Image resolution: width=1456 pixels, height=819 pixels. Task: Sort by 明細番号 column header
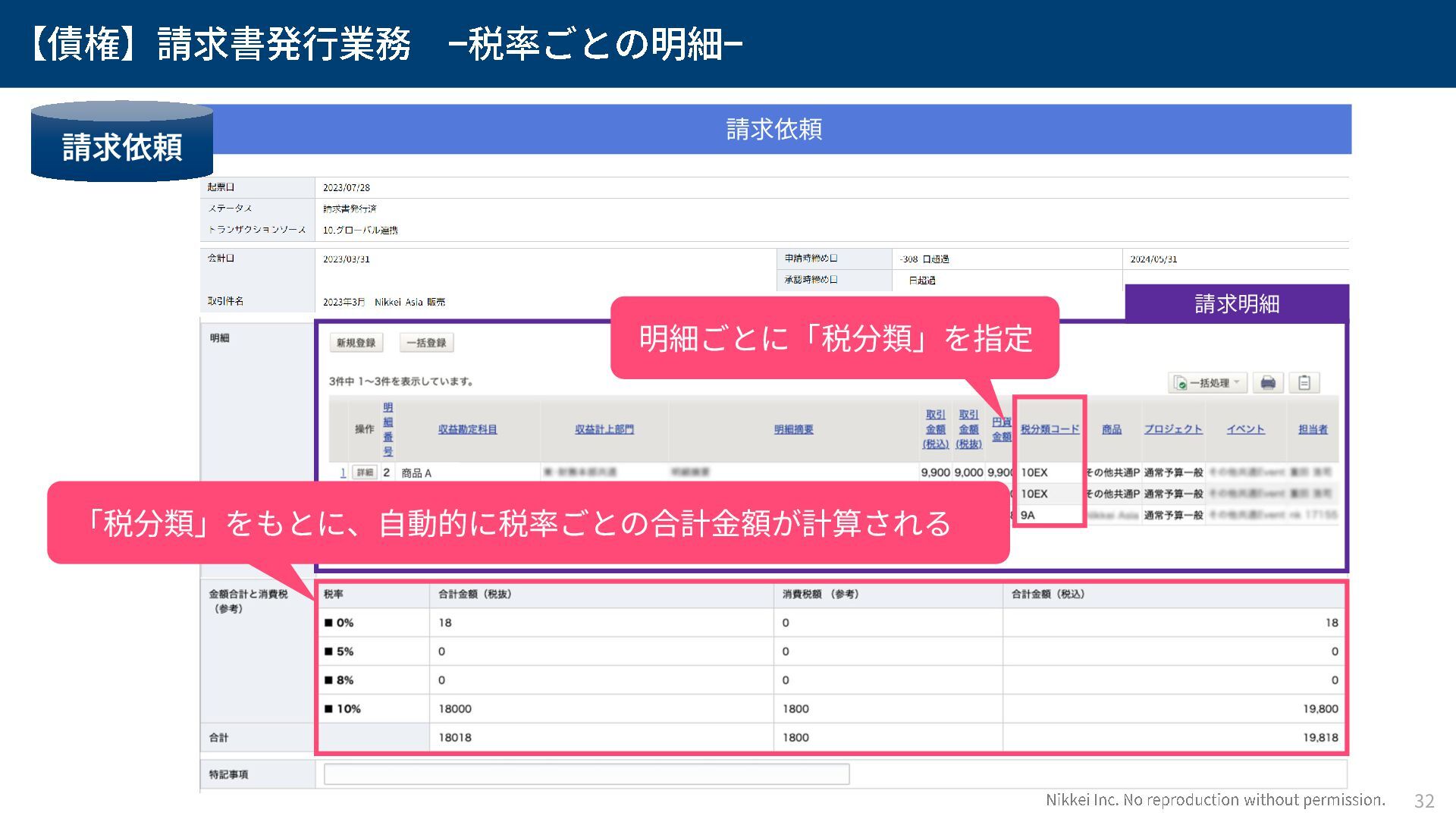(x=388, y=429)
